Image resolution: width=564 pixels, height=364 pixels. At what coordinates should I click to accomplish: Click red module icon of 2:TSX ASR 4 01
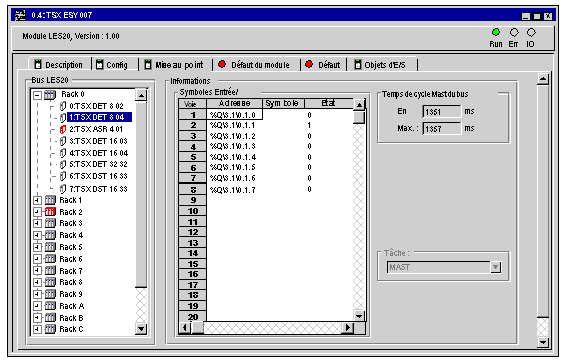(x=63, y=129)
